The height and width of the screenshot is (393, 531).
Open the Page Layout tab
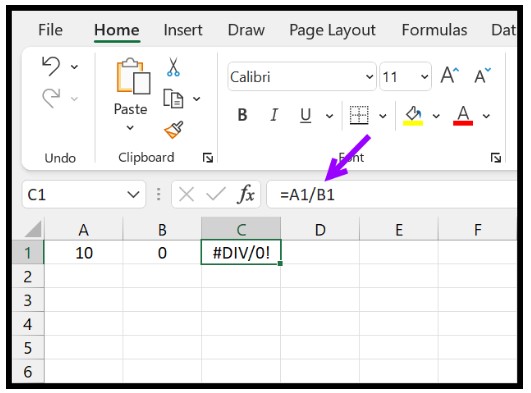[x=332, y=30]
